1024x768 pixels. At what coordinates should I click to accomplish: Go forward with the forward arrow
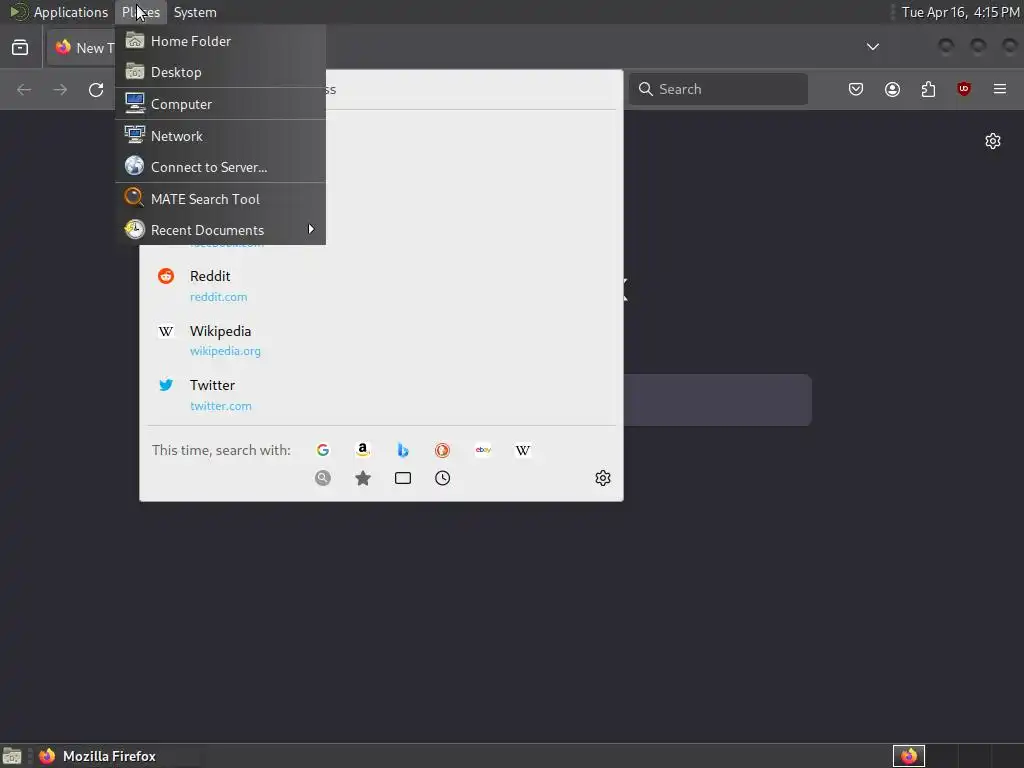[60, 89]
